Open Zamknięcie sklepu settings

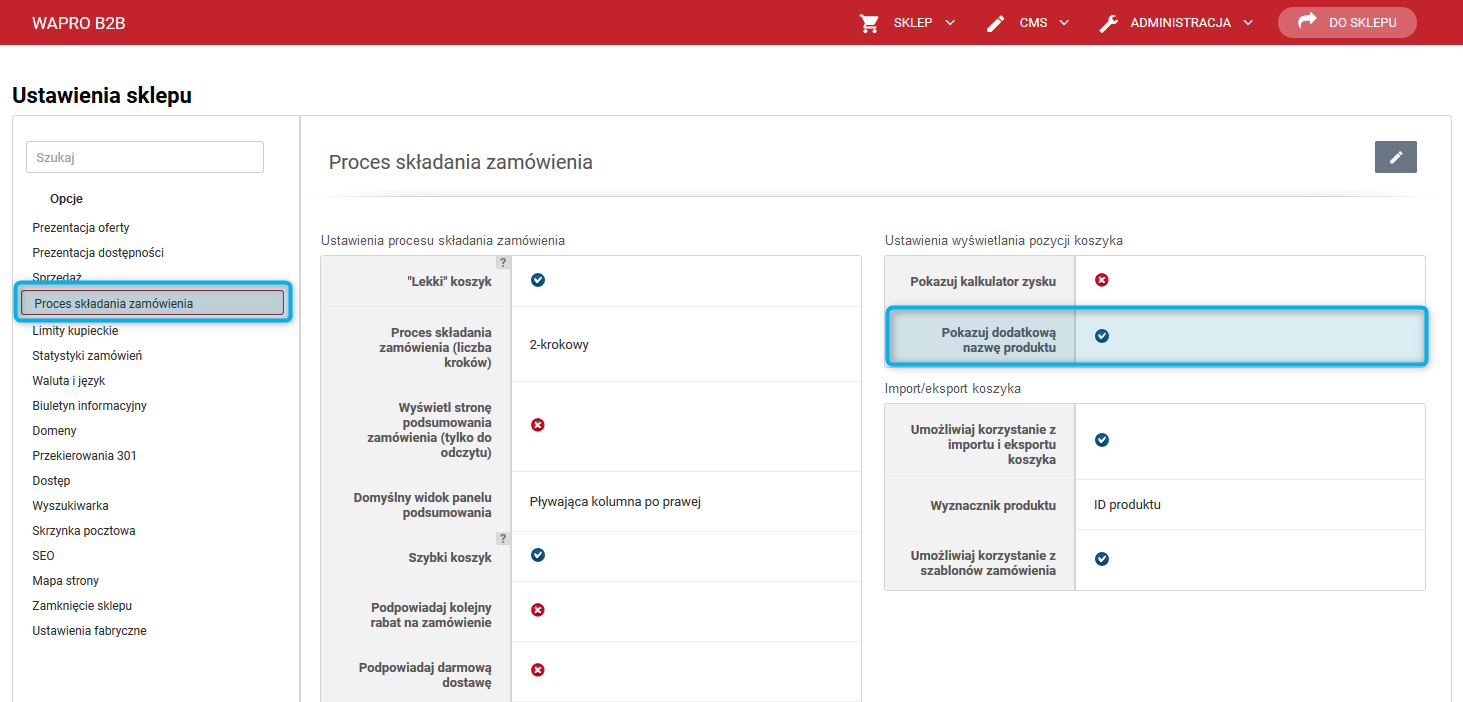coord(82,606)
